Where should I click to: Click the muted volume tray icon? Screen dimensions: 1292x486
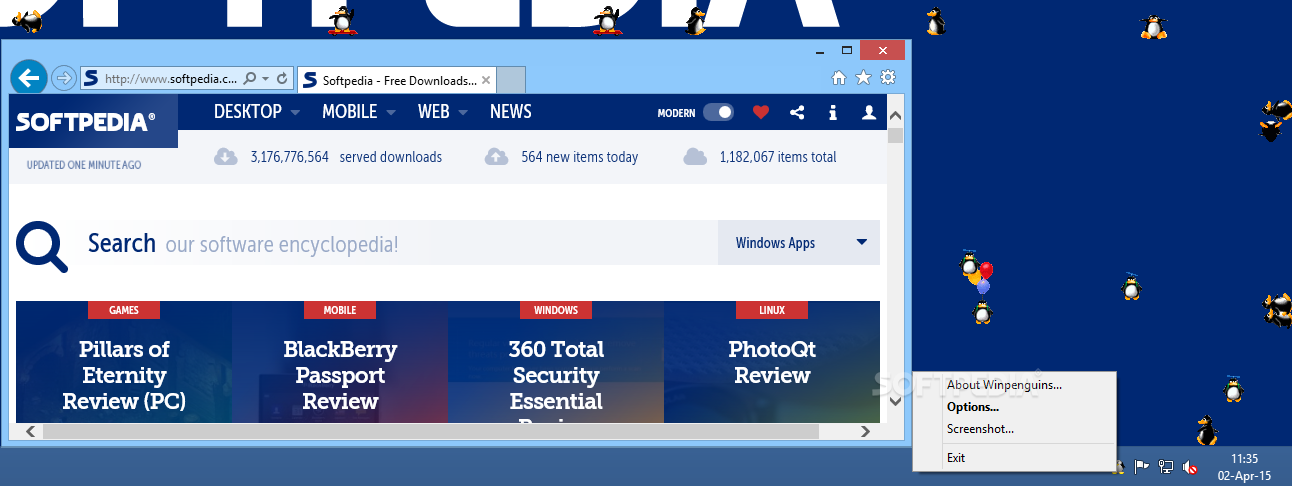pos(1190,467)
